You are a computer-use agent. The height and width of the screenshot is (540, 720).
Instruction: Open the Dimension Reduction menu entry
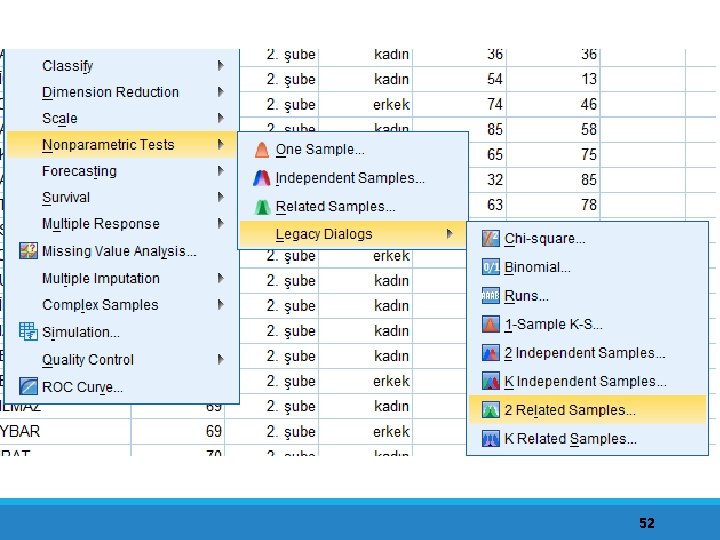(122, 92)
